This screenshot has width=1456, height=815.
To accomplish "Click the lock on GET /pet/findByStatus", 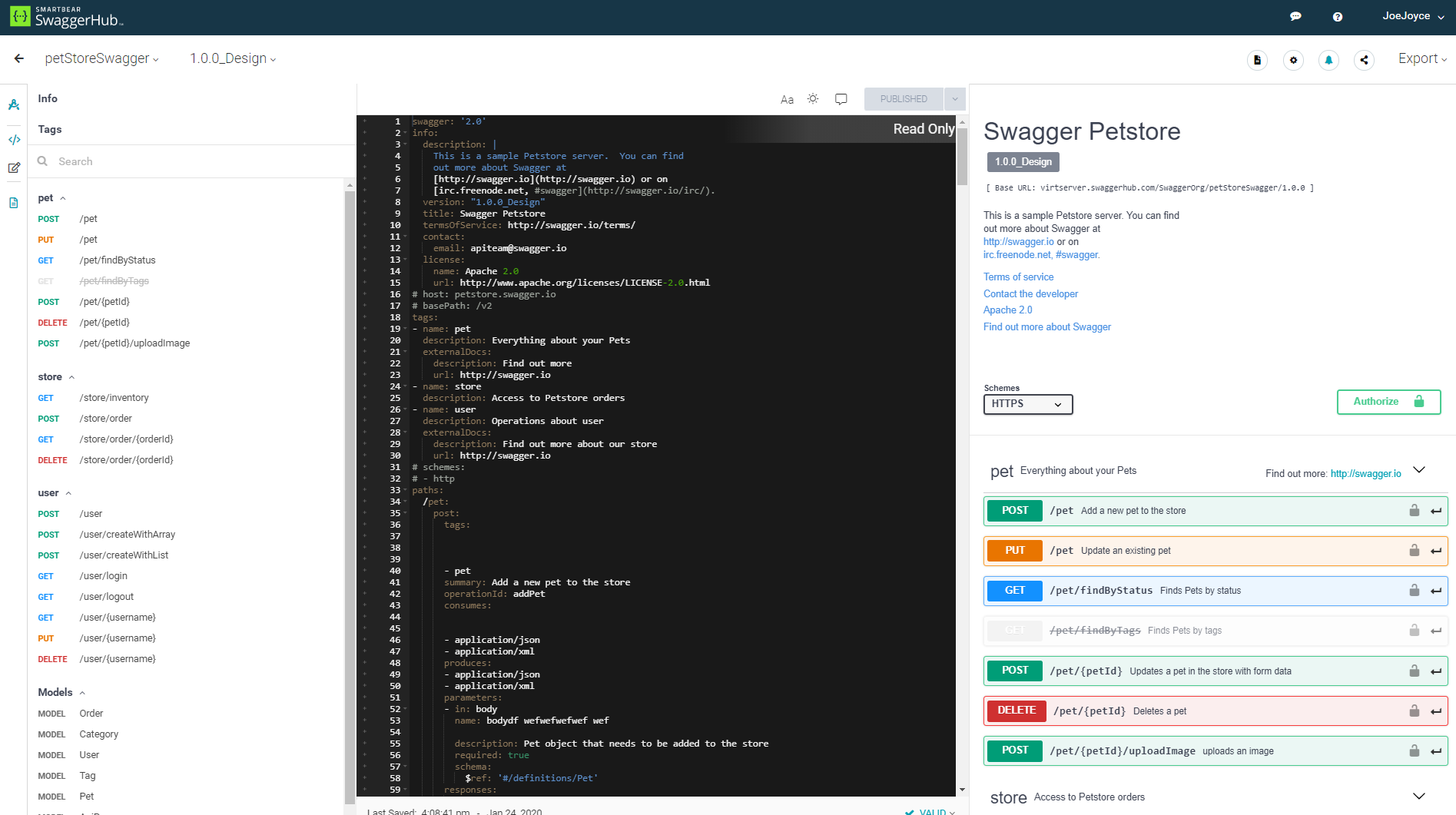I will pos(1415,591).
